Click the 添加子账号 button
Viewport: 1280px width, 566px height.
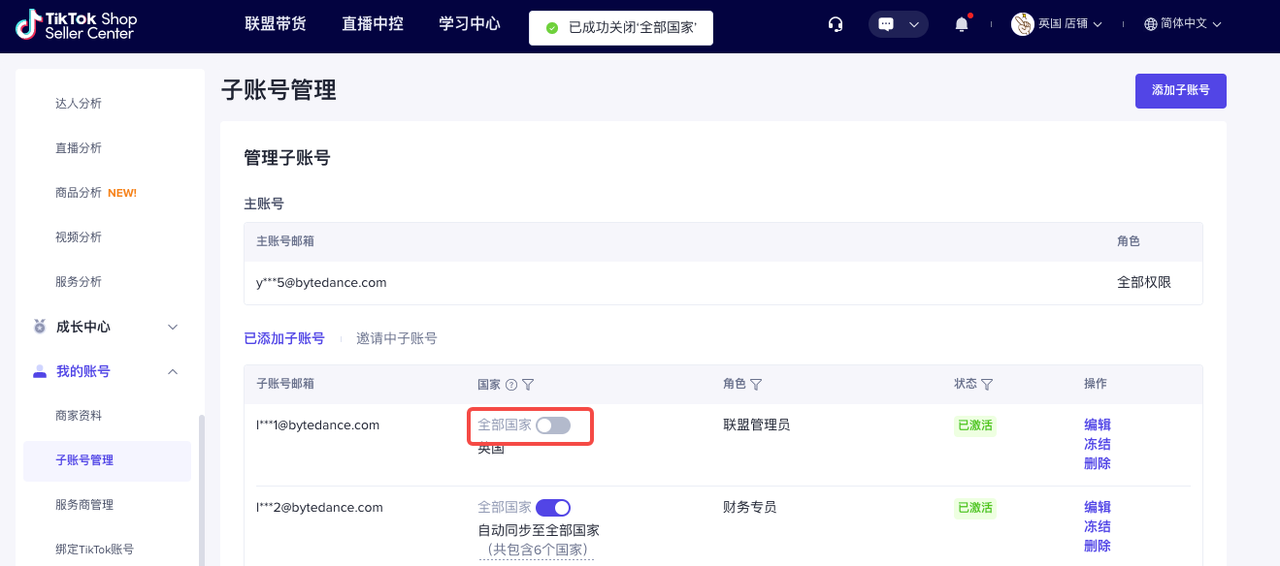[x=1180, y=91]
